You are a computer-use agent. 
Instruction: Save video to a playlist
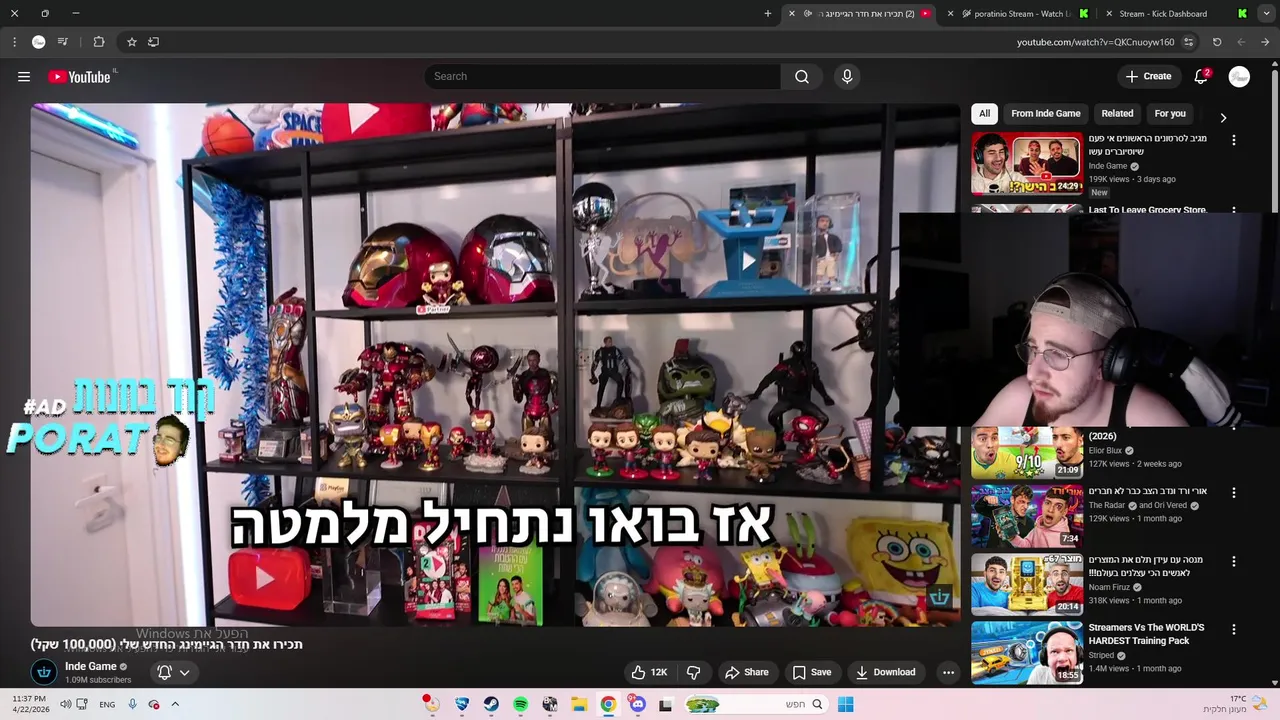click(811, 672)
